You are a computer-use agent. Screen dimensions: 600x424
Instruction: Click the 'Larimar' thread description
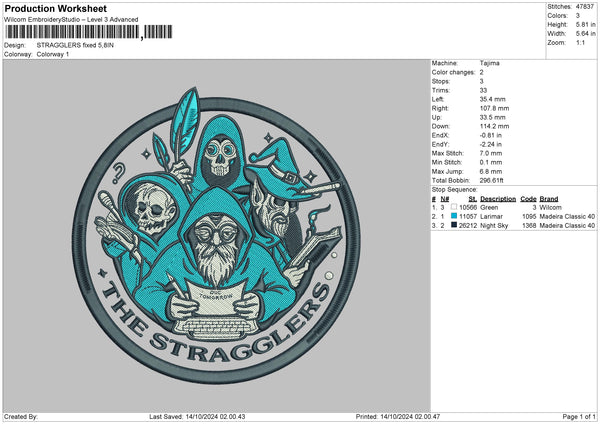pos(491,217)
